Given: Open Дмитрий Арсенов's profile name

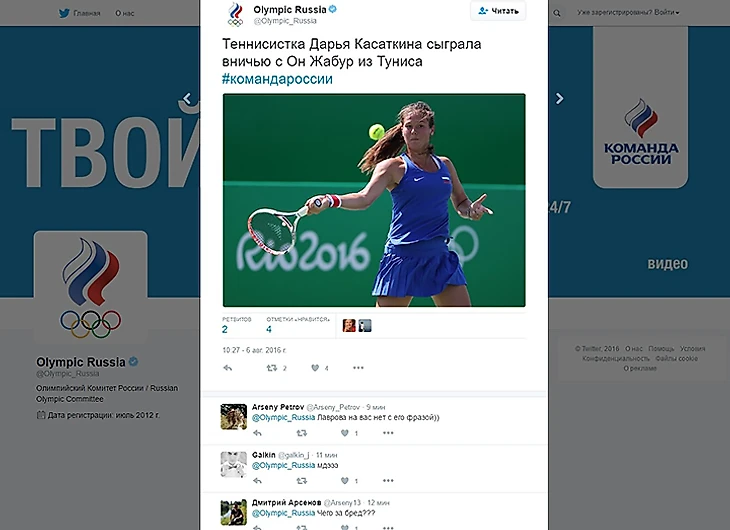Looking at the screenshot, I should 286,503.
